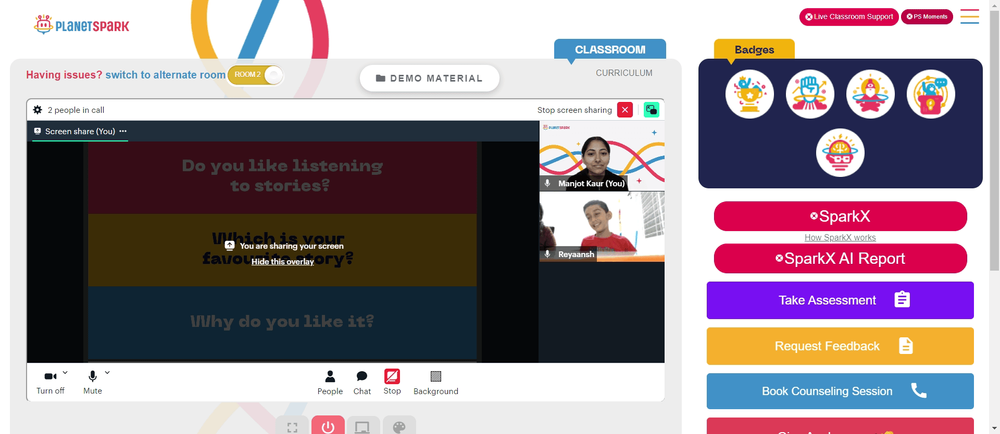
Task: Click the monitor screen icon button
Action: click(363, 427)
